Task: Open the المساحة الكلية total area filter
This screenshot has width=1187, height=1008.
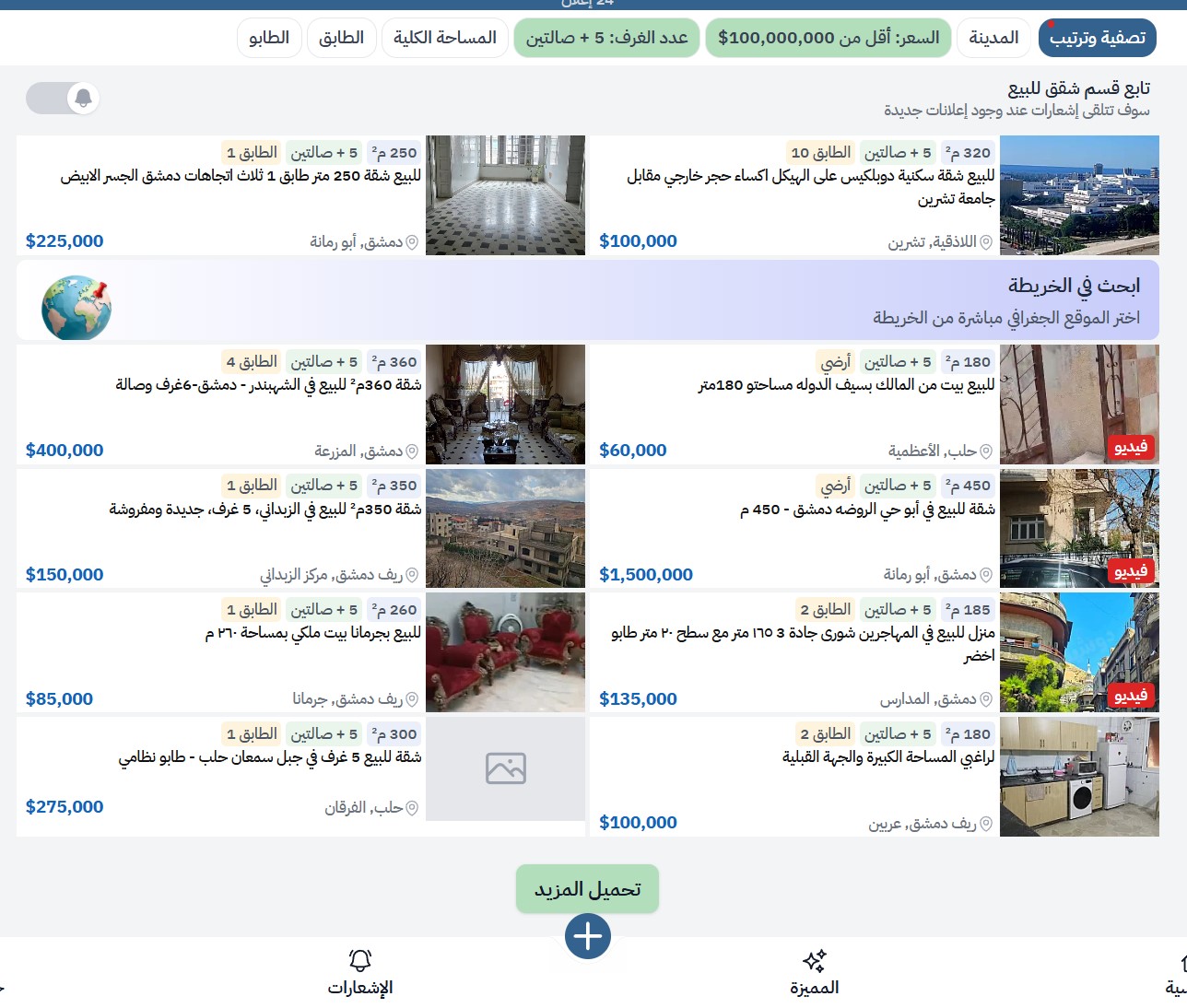Action: (x=445, y=38)
